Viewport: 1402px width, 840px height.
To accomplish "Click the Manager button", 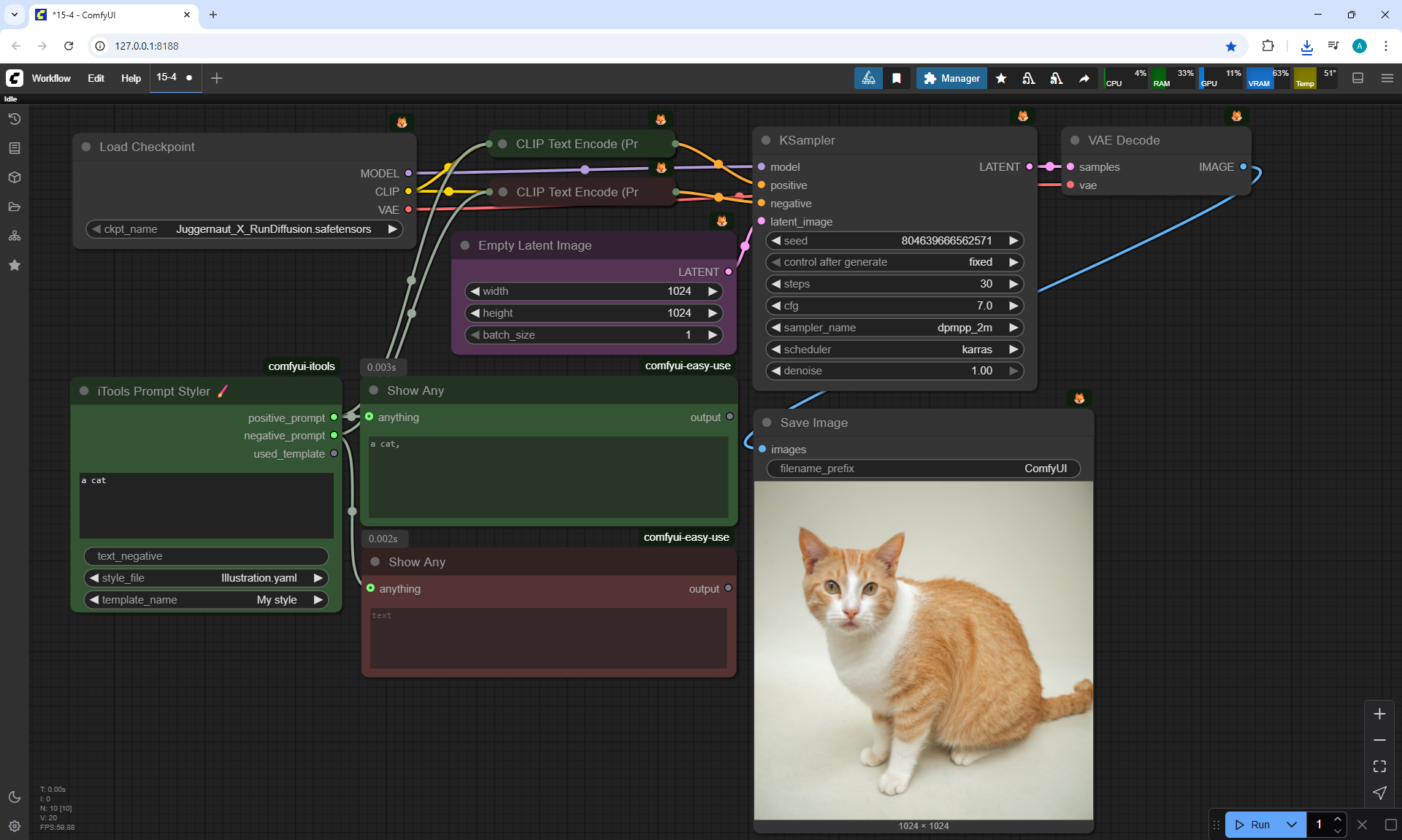I will [x=951, y=78].
